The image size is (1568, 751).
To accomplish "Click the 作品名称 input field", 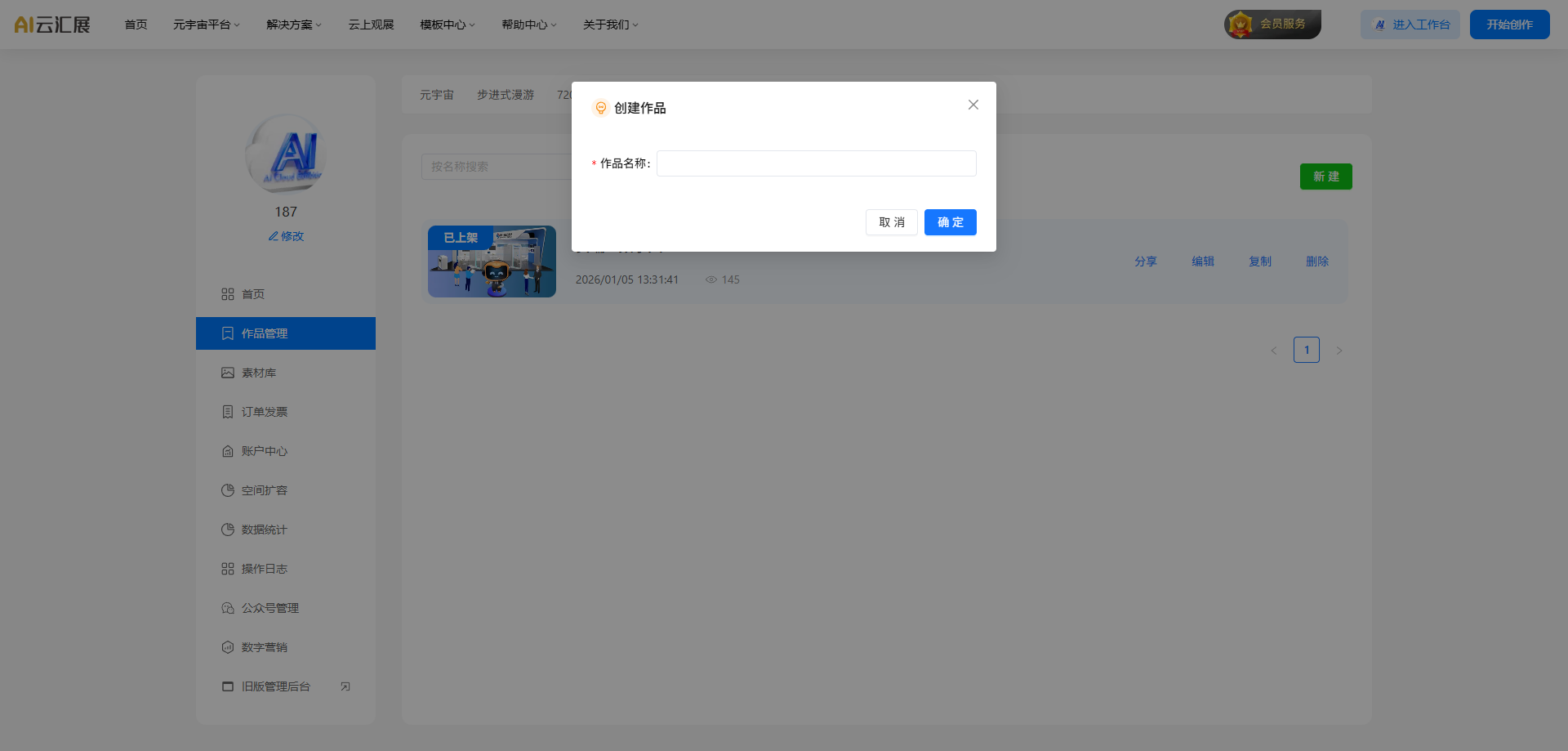I will click(816, 163).
